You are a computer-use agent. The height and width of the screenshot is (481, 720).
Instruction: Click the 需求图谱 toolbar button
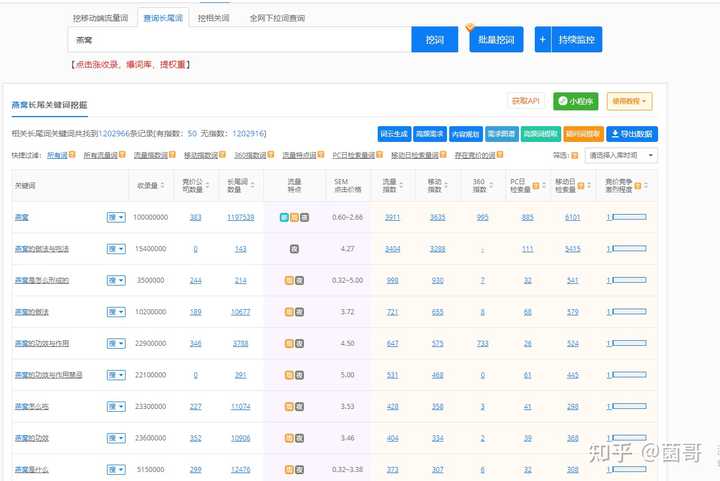[x=501, y=134]
